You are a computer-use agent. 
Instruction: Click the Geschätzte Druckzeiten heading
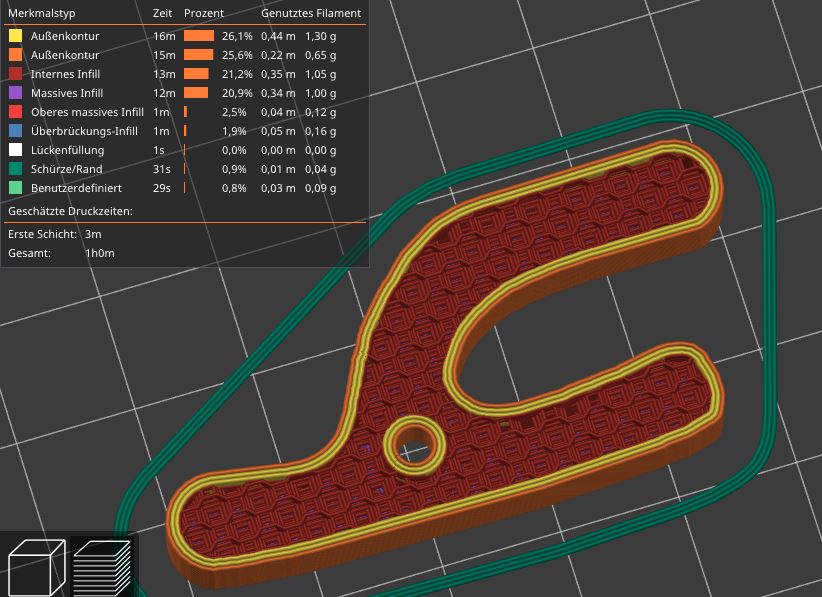click(x=70, y=211)
